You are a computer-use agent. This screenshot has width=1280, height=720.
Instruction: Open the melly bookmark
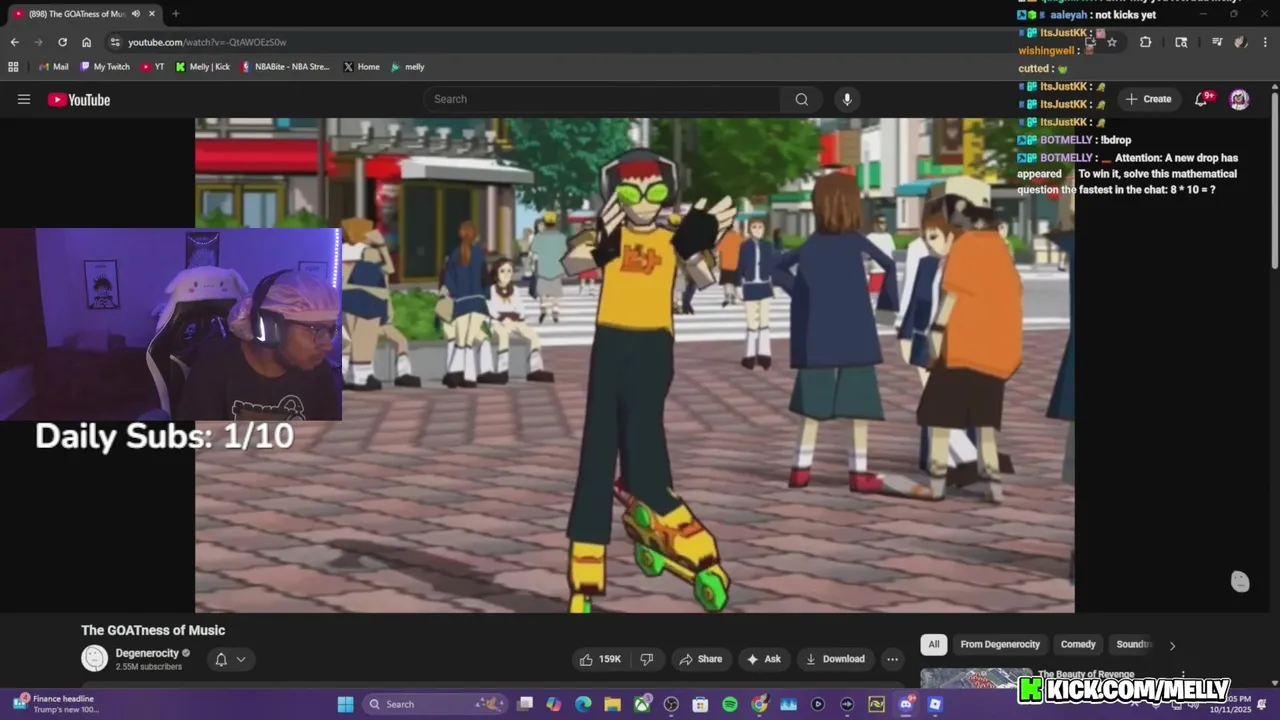coord(408,67)
